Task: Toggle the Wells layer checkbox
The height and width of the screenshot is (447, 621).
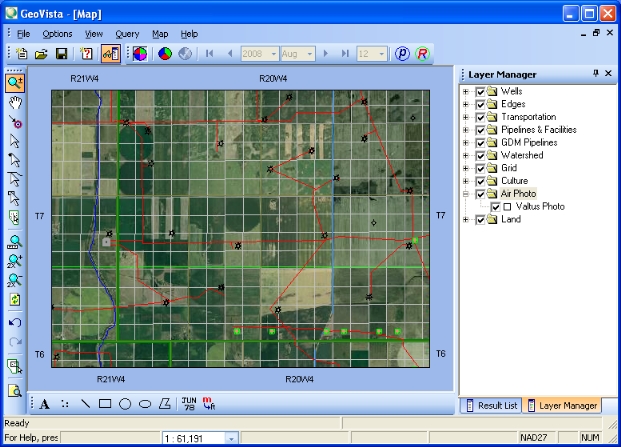Action: (x=481, y=92)
